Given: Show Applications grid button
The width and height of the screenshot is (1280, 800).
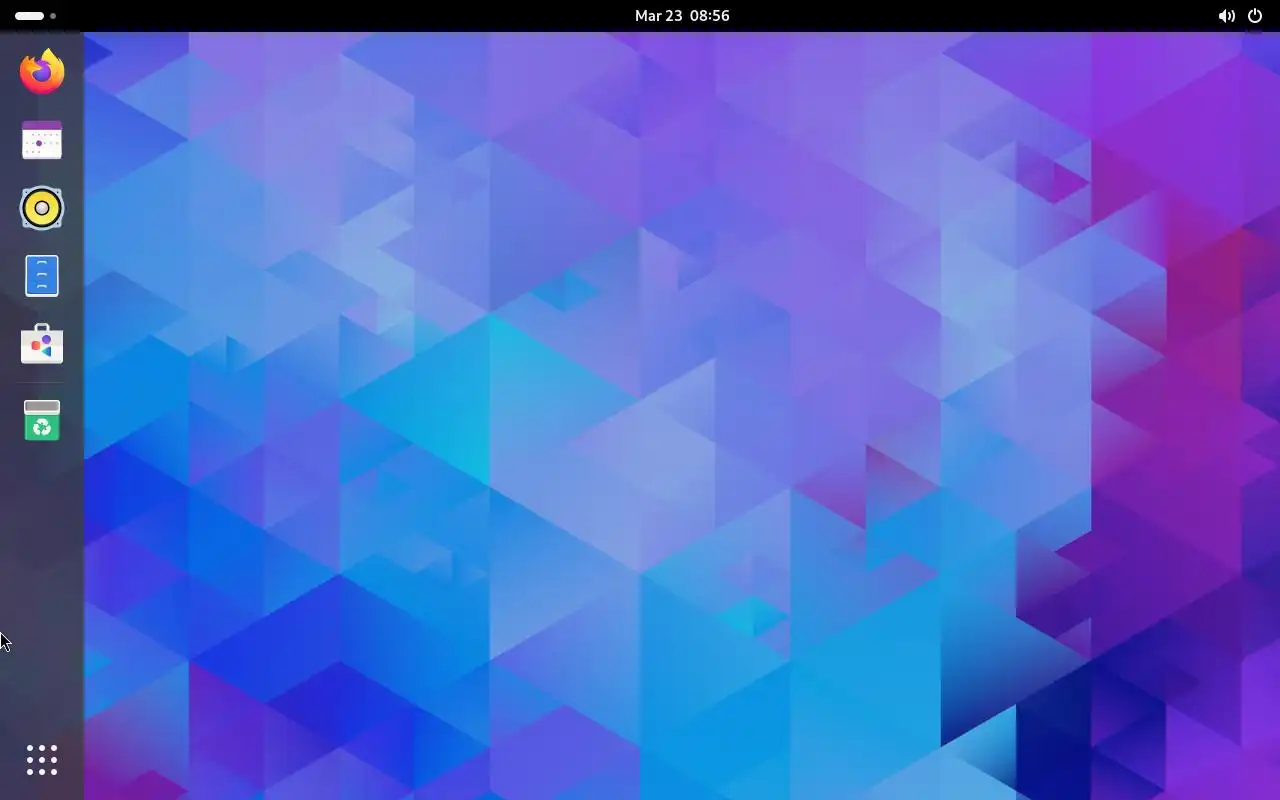Looking at the screenshot, I should (42, 760).
